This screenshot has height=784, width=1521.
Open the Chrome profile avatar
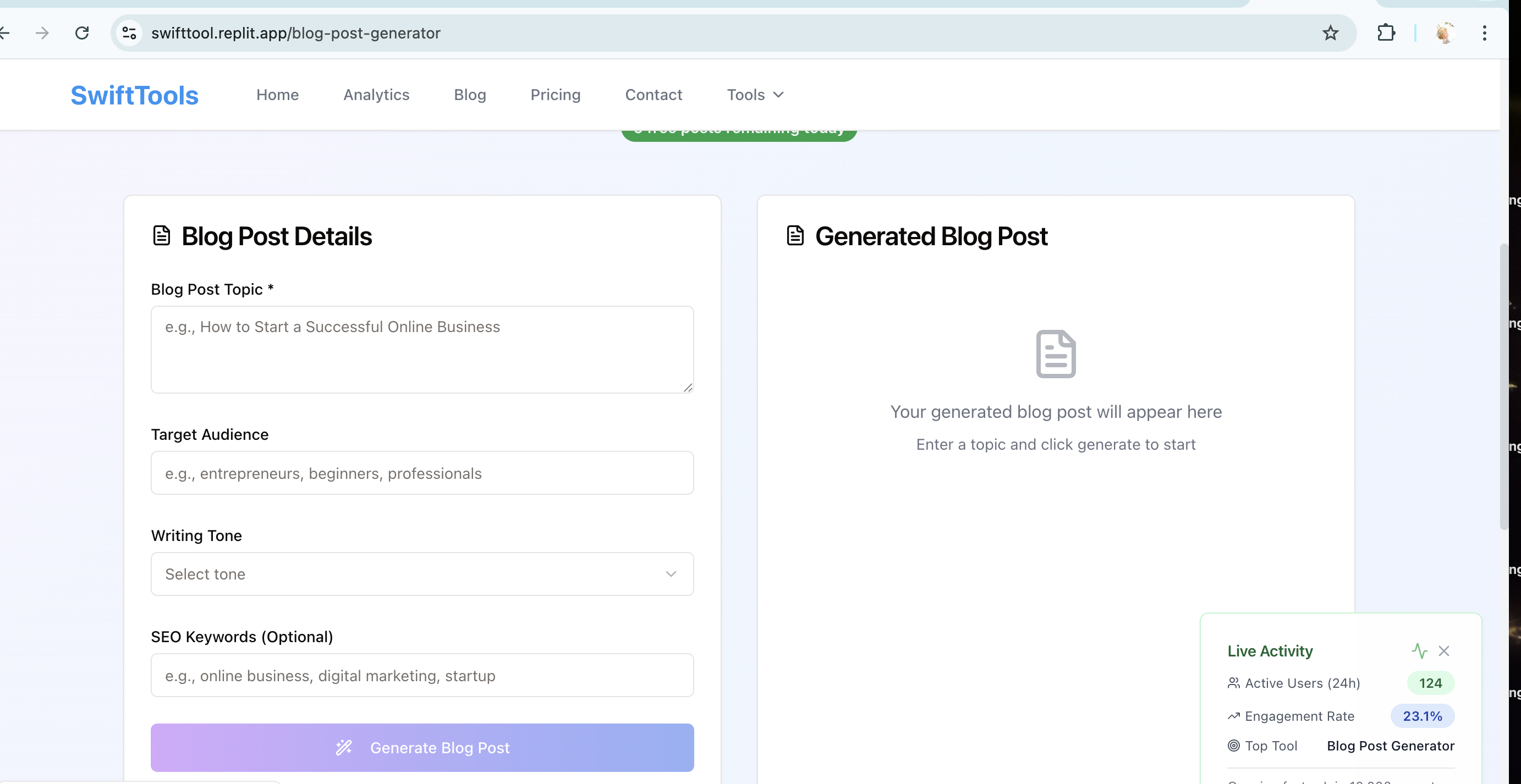pos(1444,33)
